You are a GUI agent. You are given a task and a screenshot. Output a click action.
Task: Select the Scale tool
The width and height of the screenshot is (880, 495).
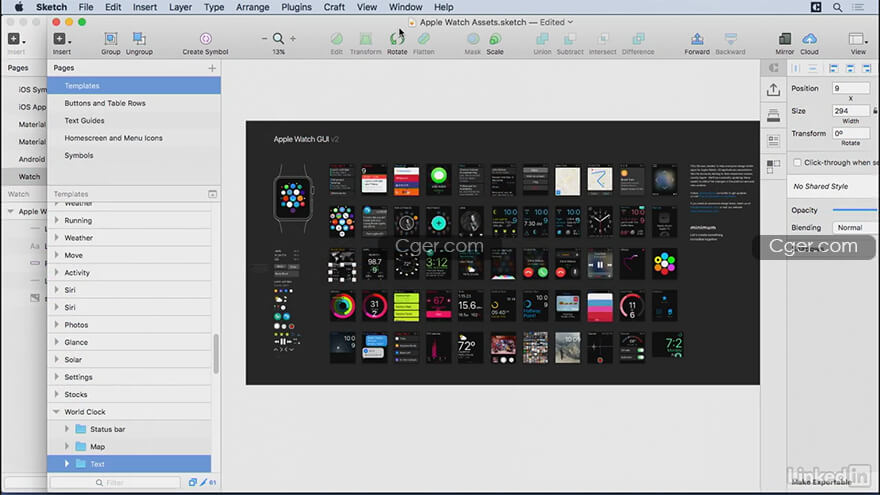[494, 43]
